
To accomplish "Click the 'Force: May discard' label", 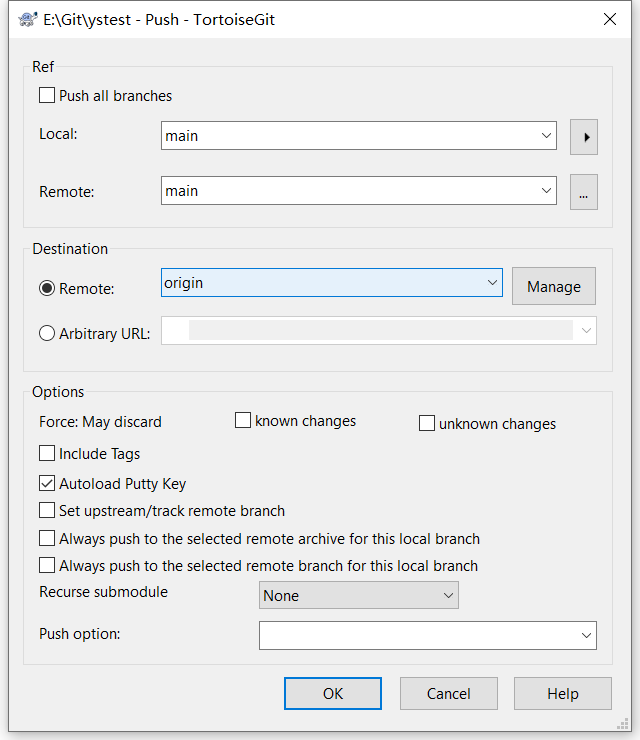I will pyautogui.click(x=101, y=421).
